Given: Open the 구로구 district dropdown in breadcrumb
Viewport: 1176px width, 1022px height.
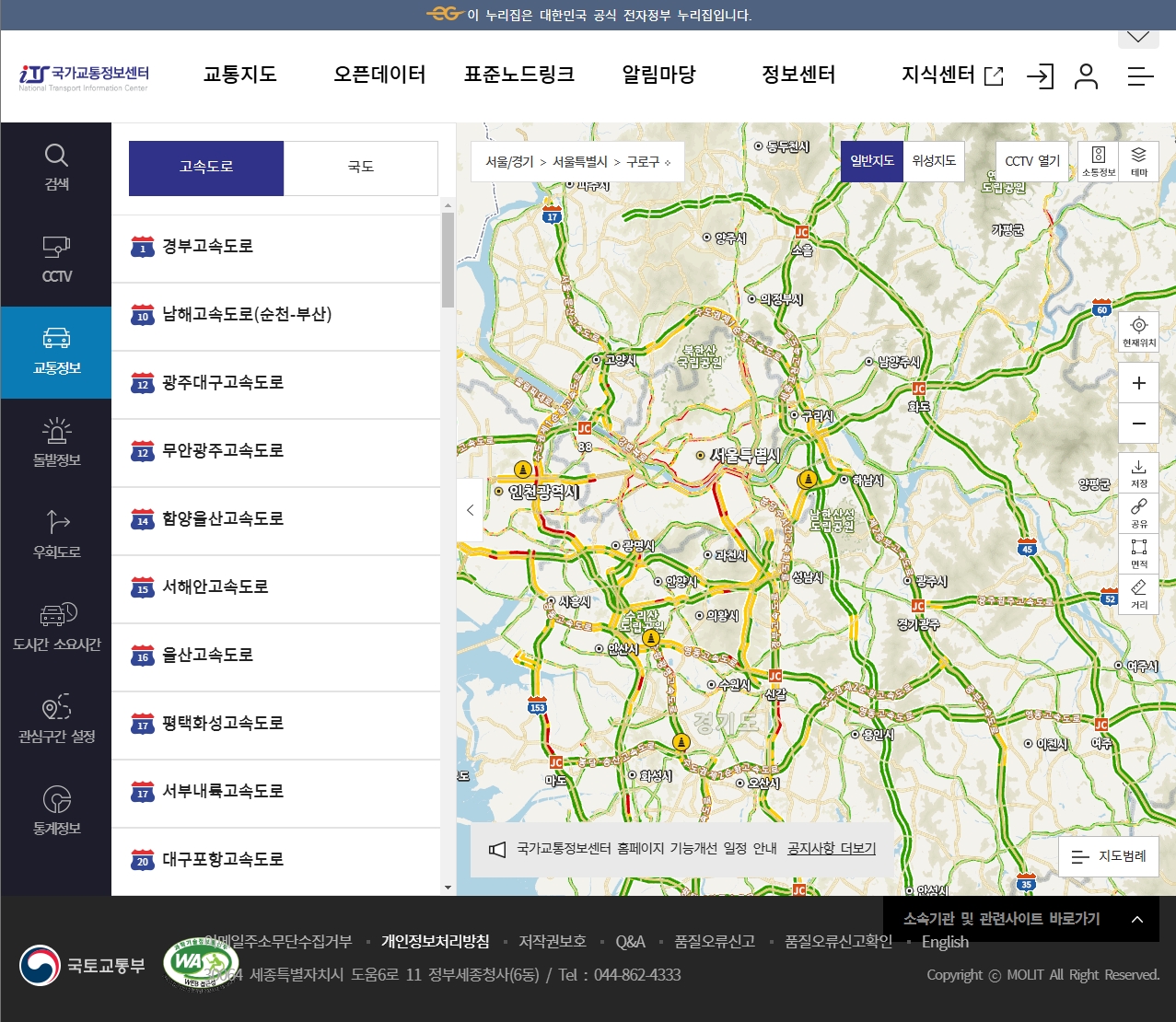Looking at the screenshot, I should [648, 161].
